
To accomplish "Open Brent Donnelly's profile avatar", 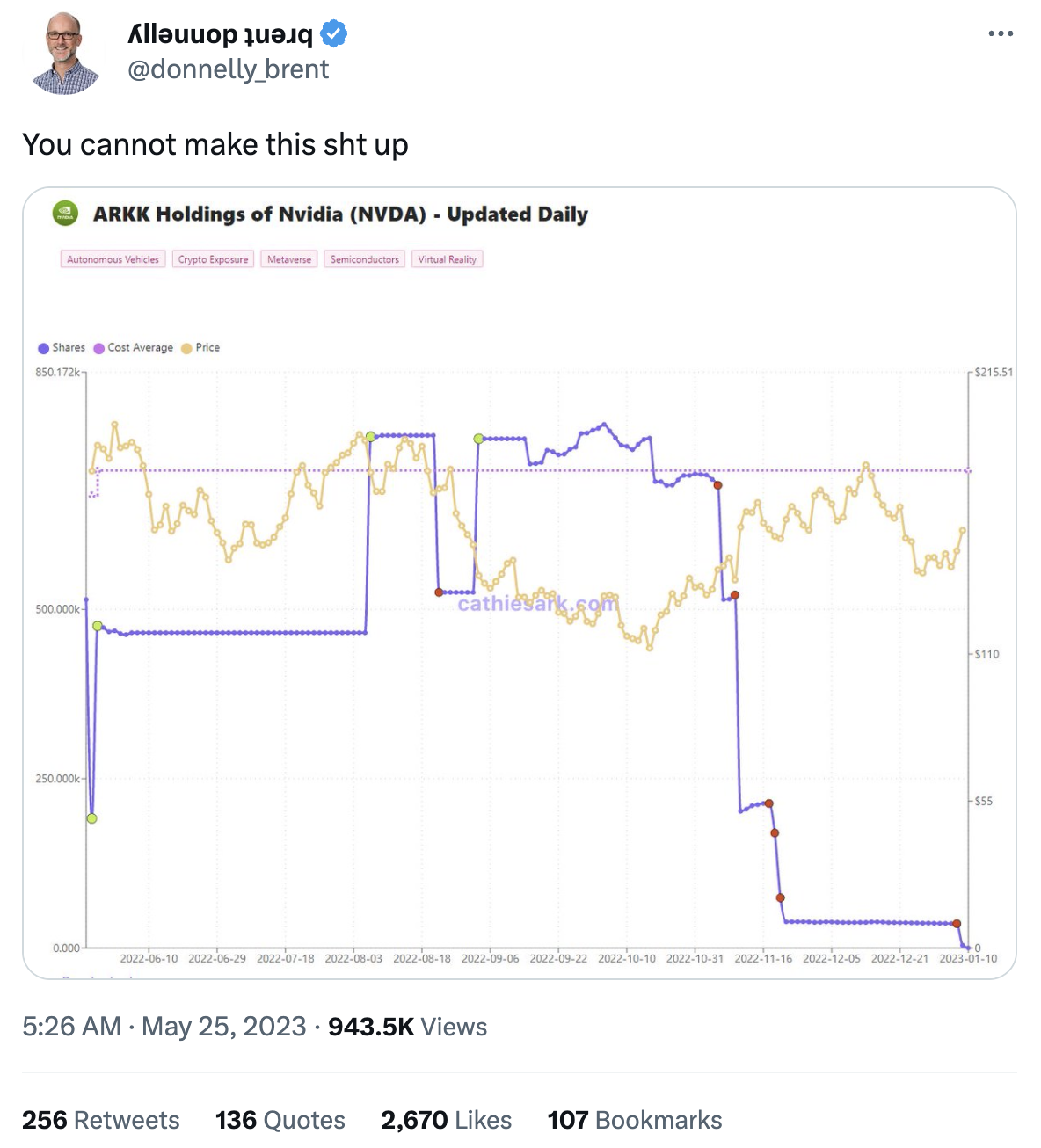I will (x=65, y=54).
